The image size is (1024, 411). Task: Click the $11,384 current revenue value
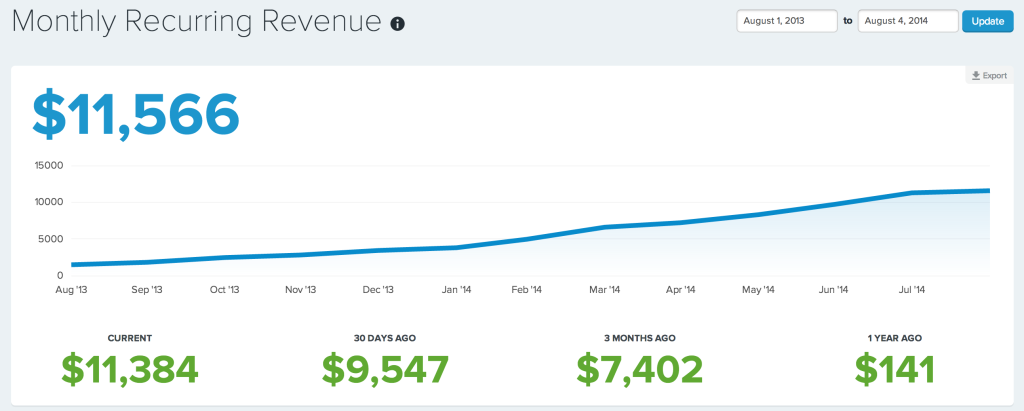pos(129,368)
